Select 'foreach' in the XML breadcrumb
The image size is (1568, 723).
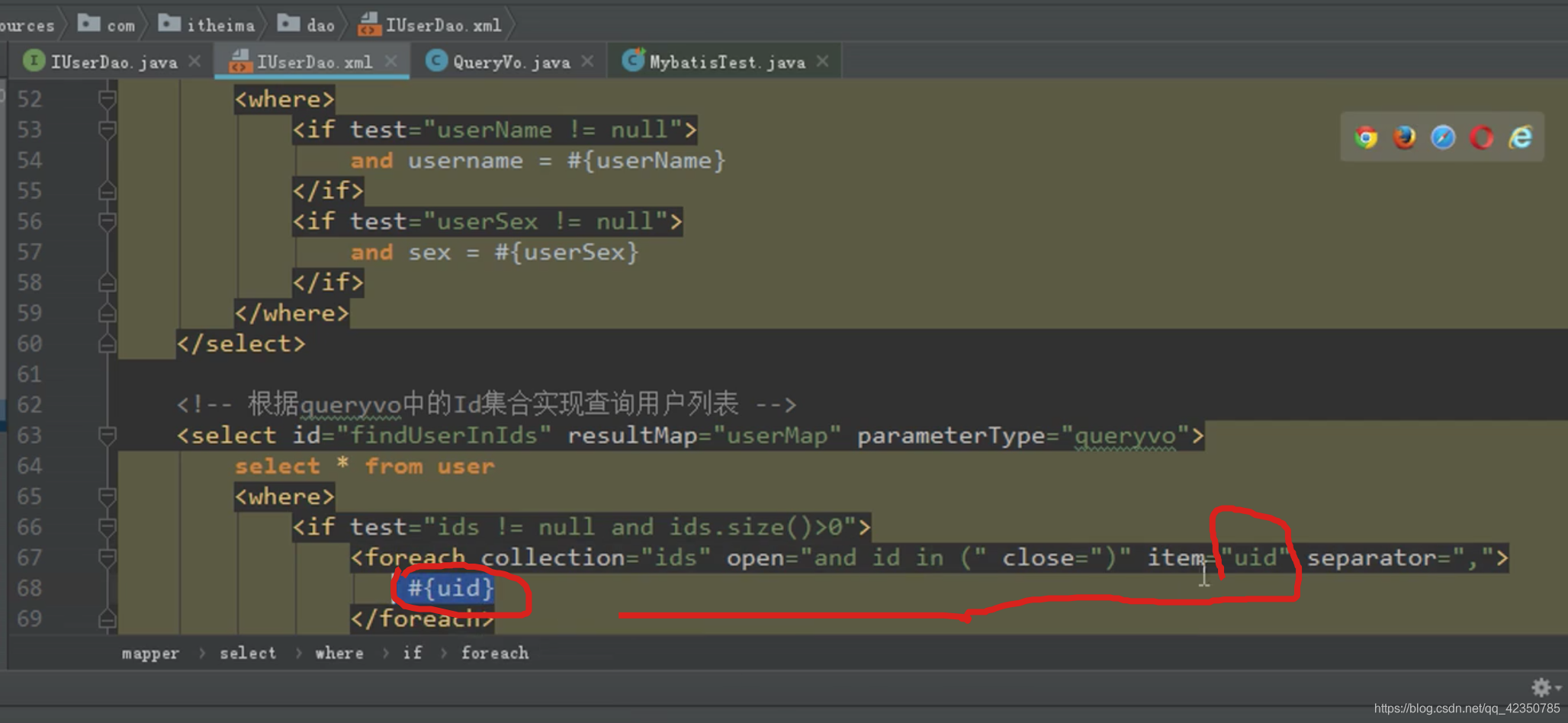tap(495, 653)
